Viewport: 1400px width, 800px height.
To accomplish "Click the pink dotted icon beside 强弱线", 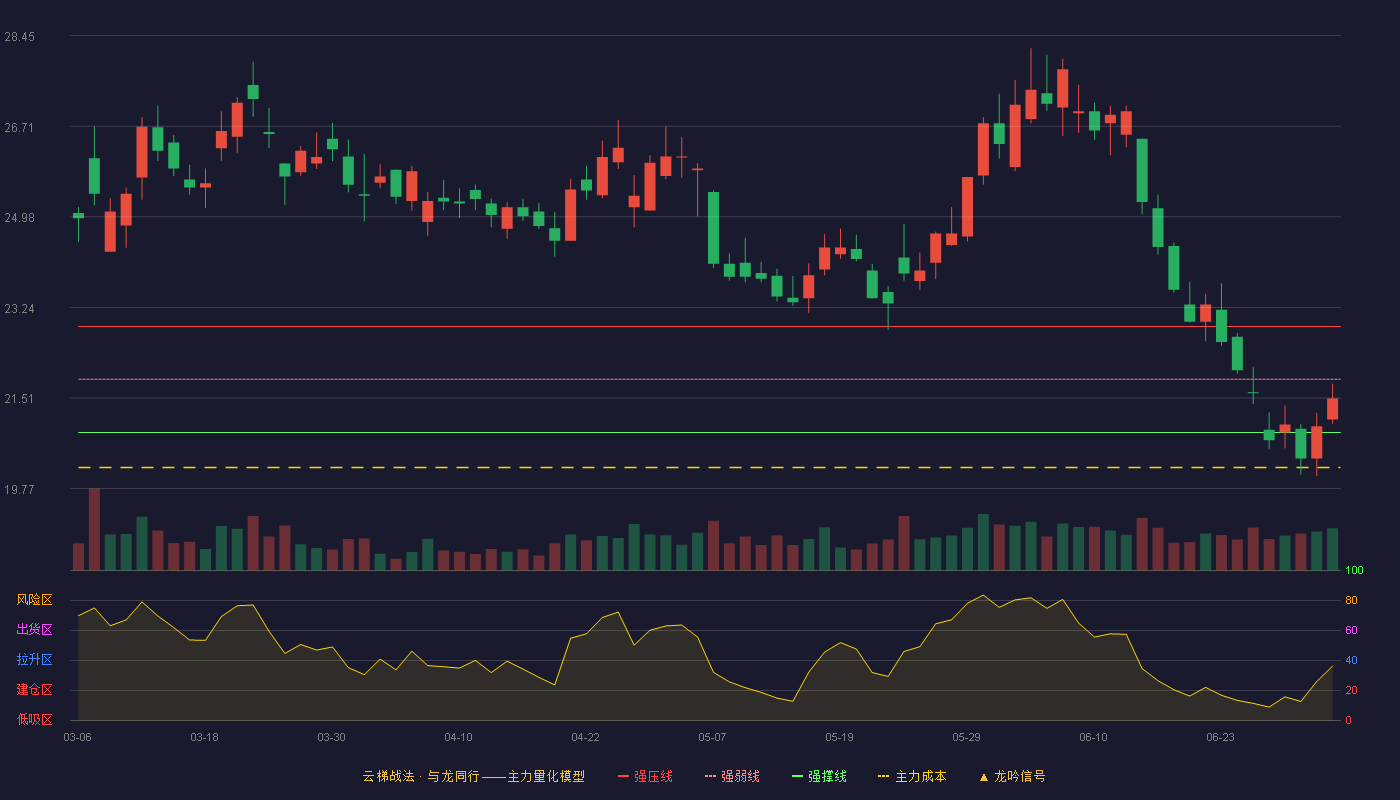I will (710, 776).
